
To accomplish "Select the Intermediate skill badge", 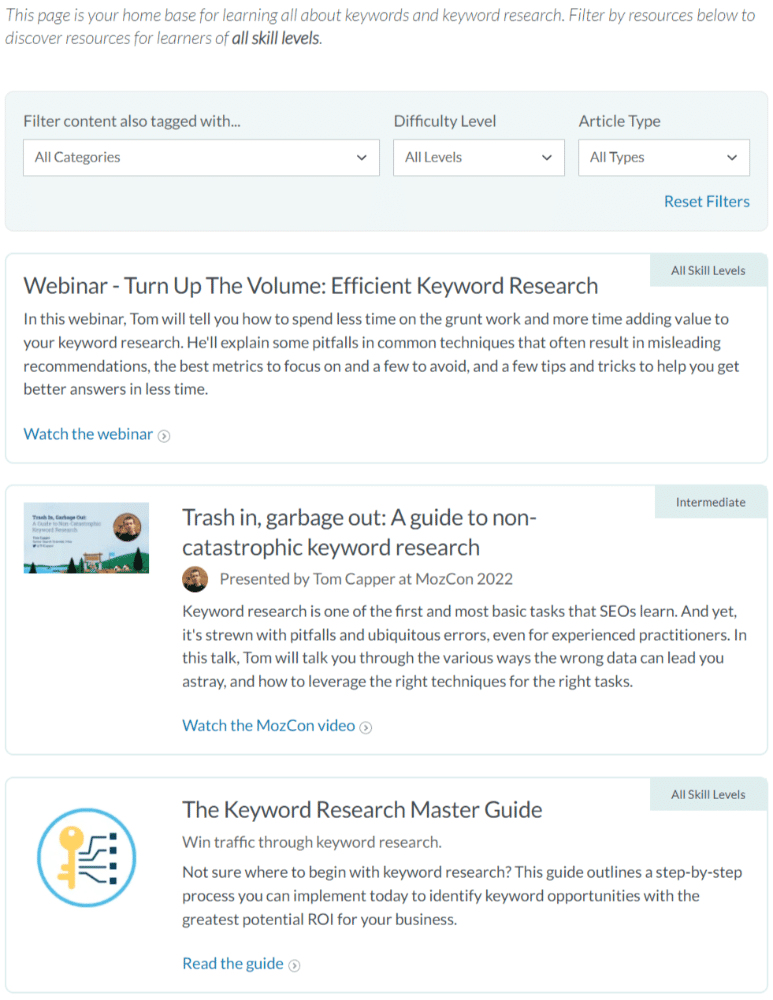I will coord(711,501).
